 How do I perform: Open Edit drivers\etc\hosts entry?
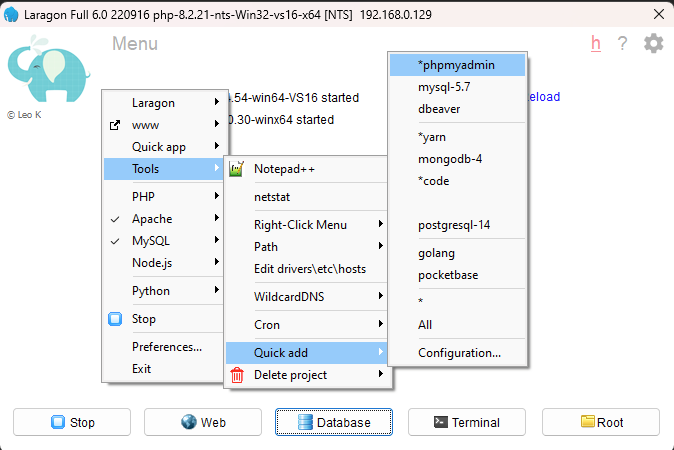point(310,269)
